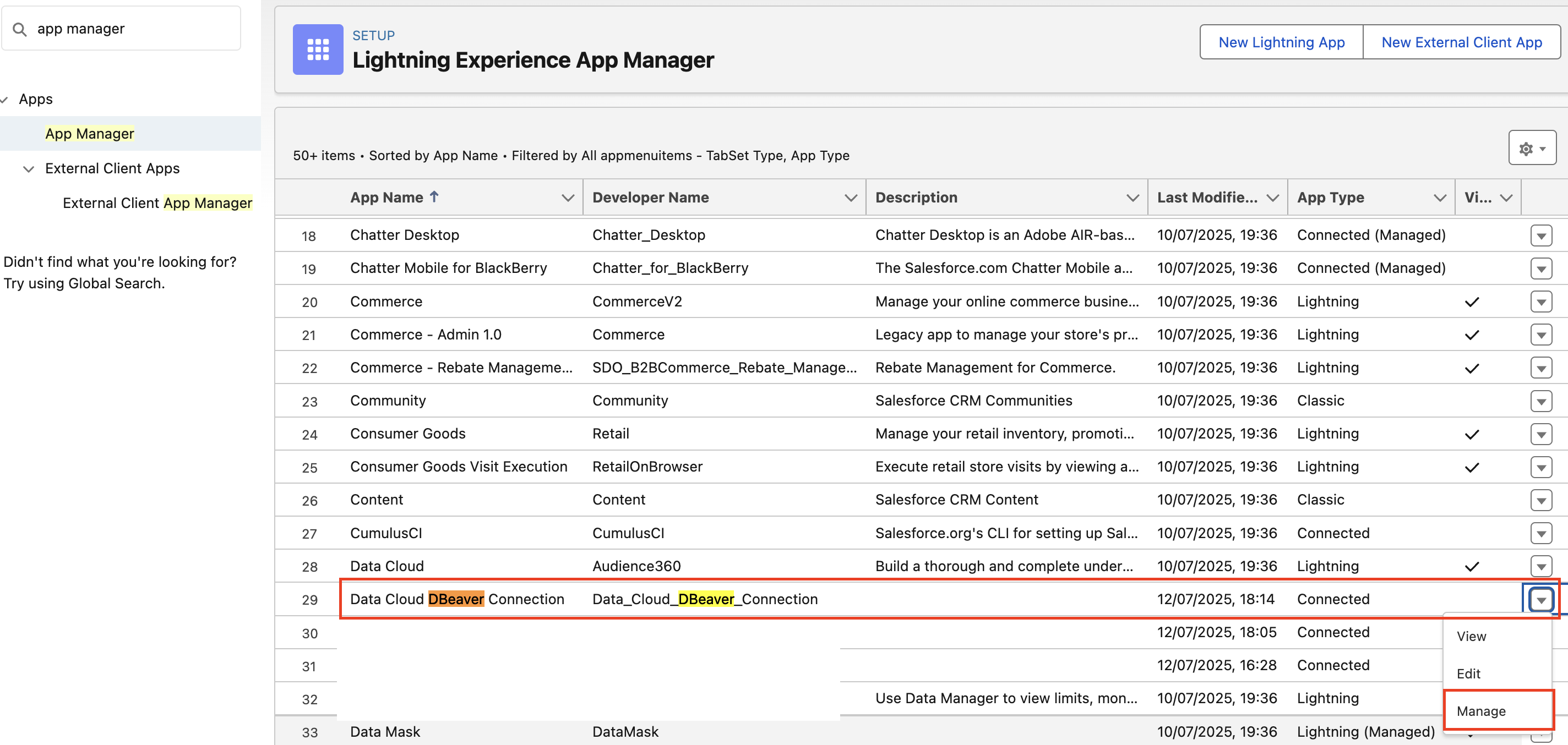1568x745 pixels.
Task: Click the New Lightning App button
Action: coord(1281,42)
